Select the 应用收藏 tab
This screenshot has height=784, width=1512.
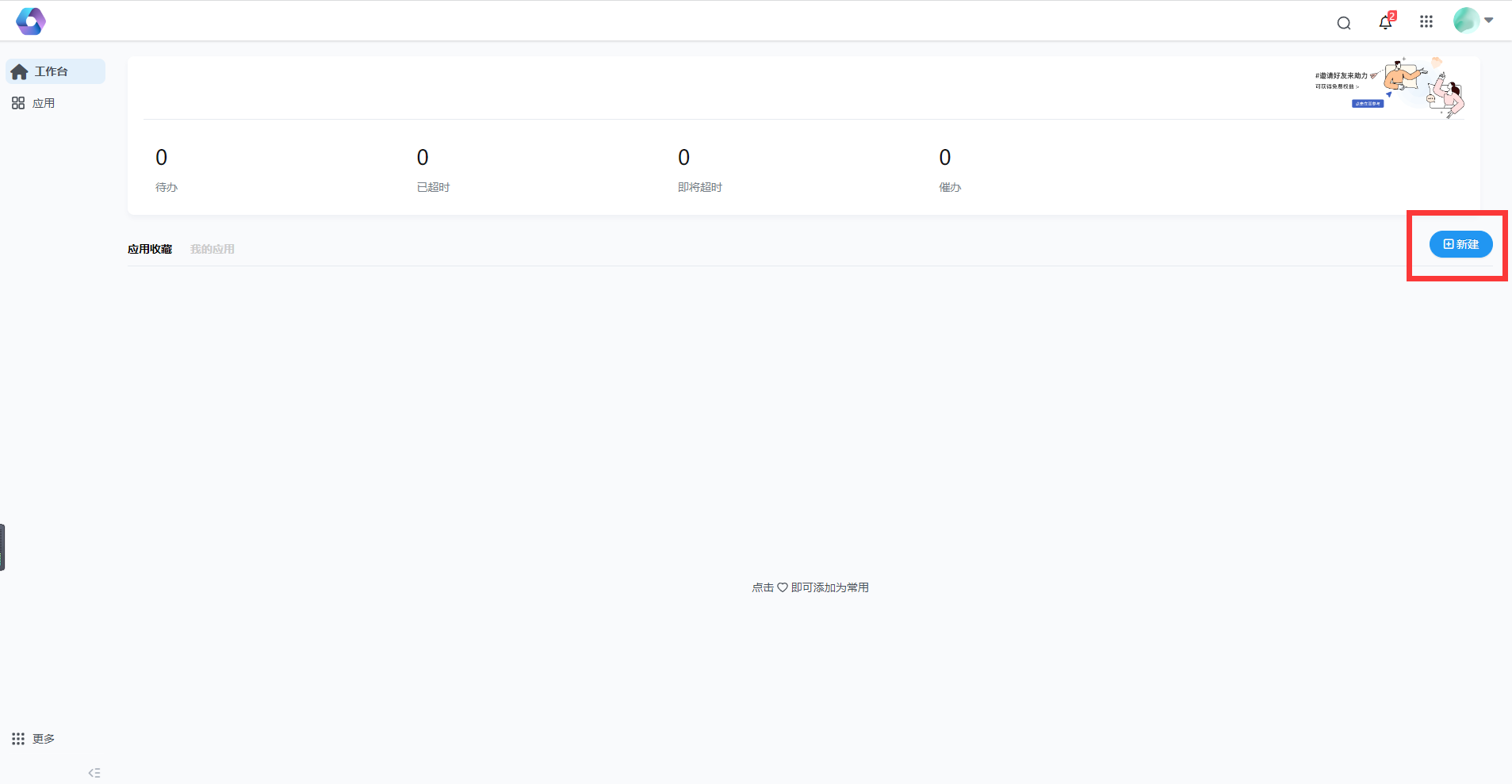[x=150, y=249]
